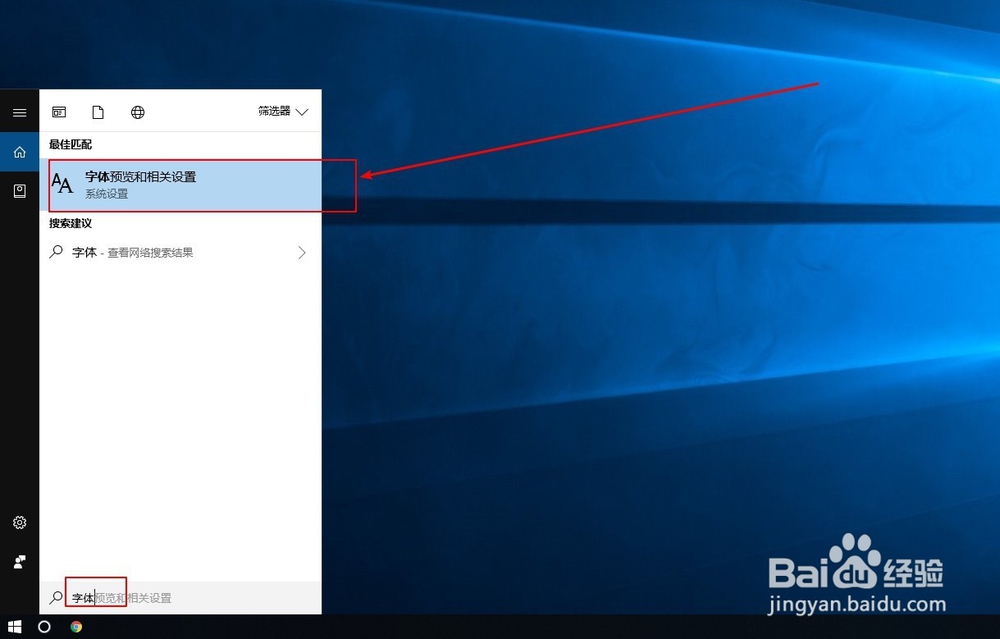This screenshot has height=639, width=1000.
Task: Open Settings gear icon in sidebar
Action: click(20, 522)
